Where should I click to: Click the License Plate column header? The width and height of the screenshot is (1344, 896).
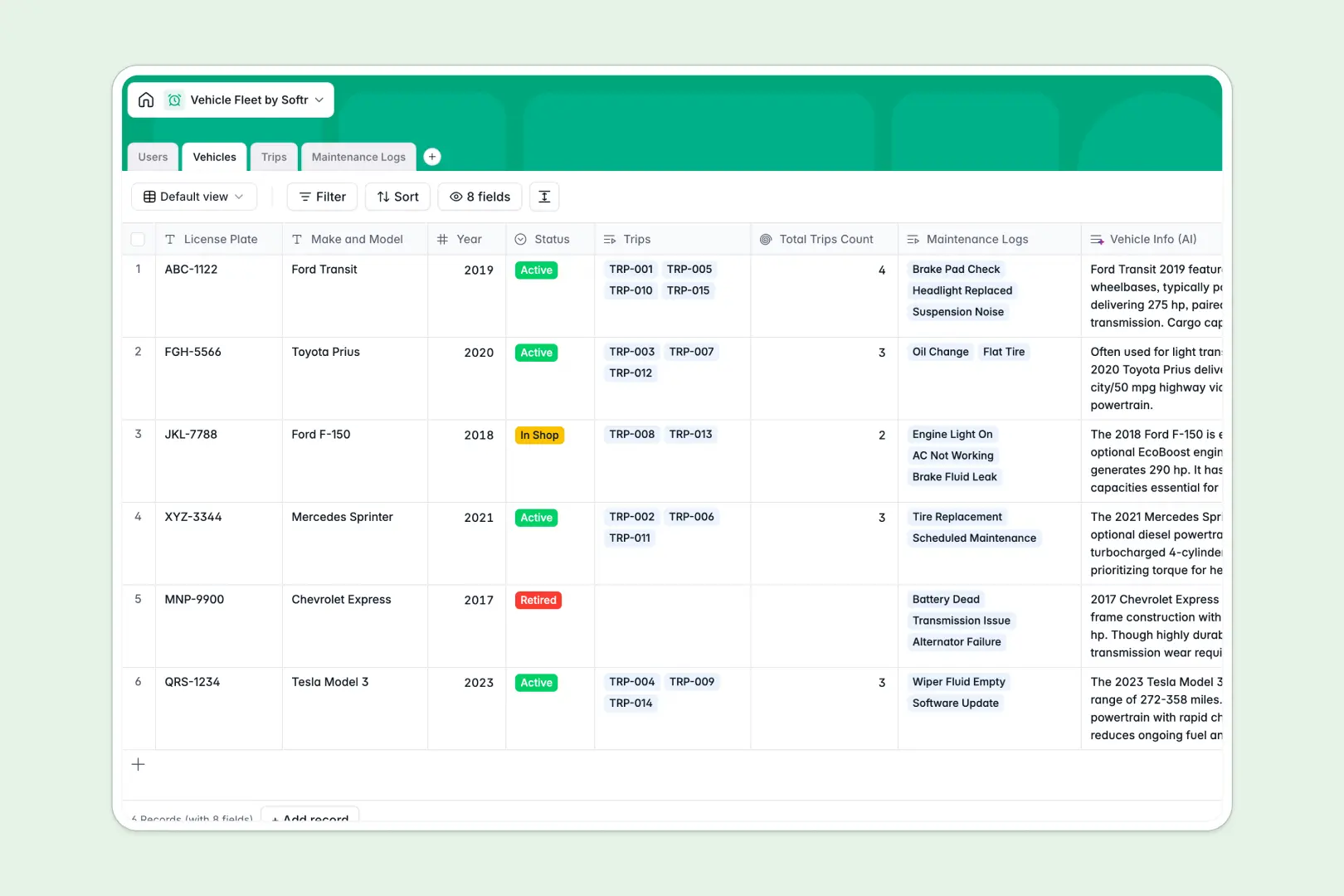(x=219, y=239)
